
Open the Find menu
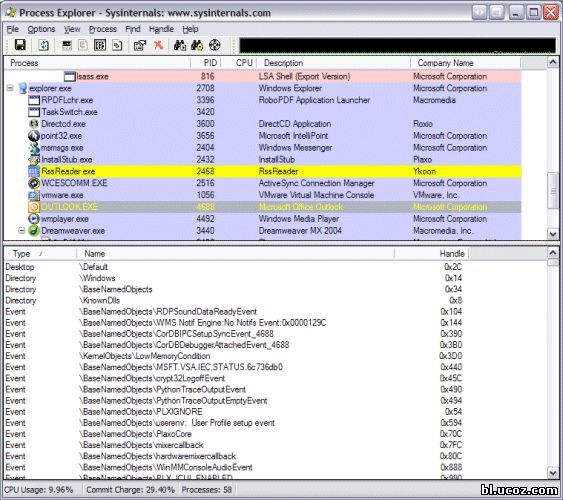click(x=133, y=29)
